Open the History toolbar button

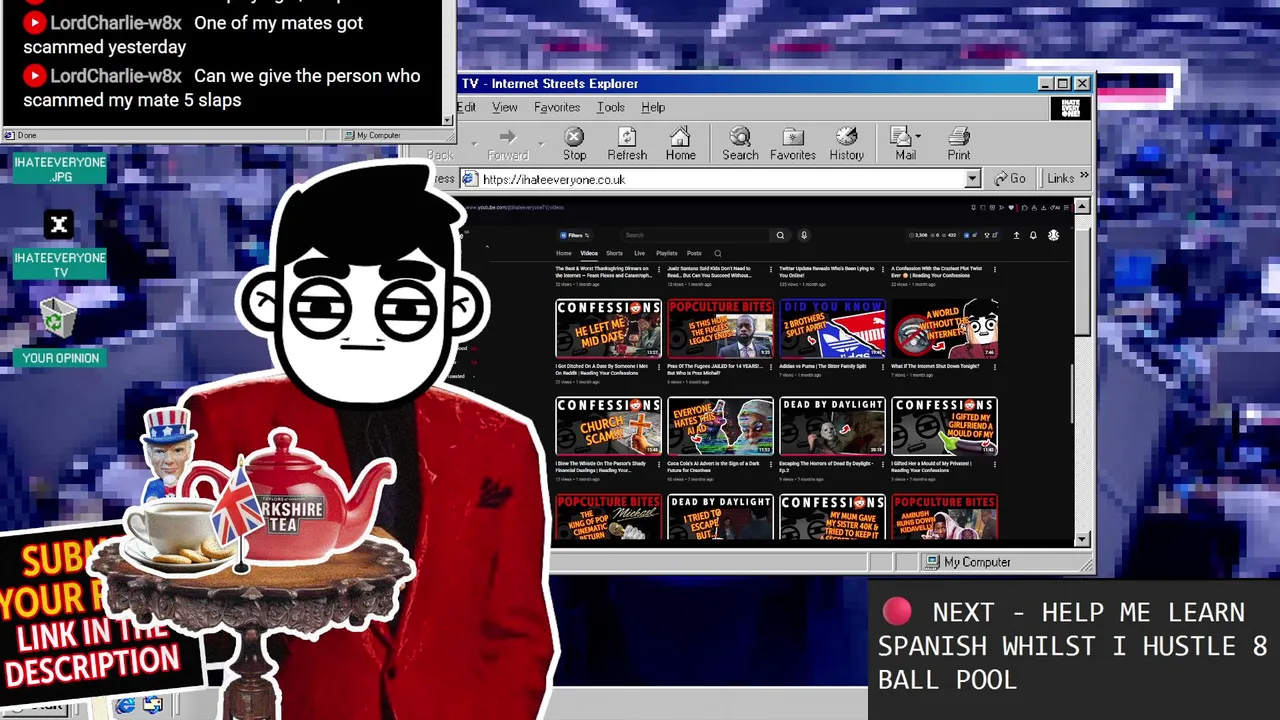[x=846, y=144]
